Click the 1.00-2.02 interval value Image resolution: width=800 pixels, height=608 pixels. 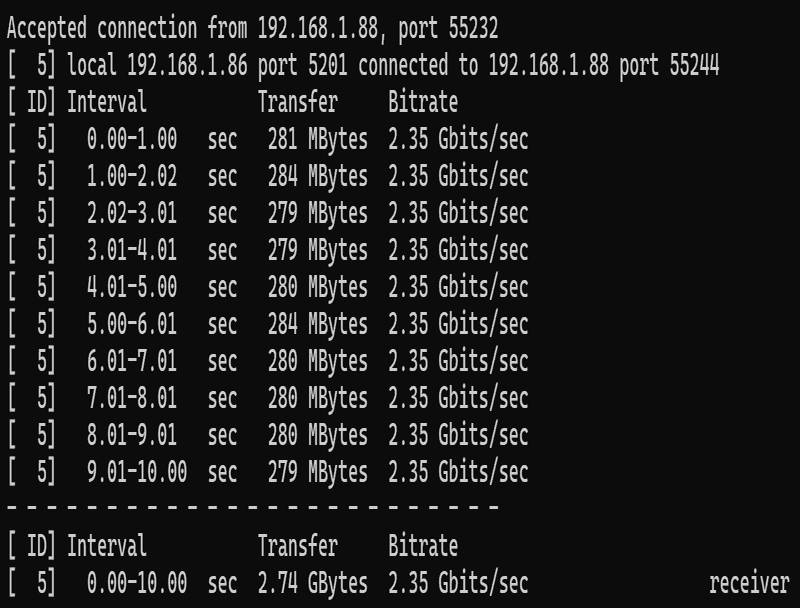132,176
